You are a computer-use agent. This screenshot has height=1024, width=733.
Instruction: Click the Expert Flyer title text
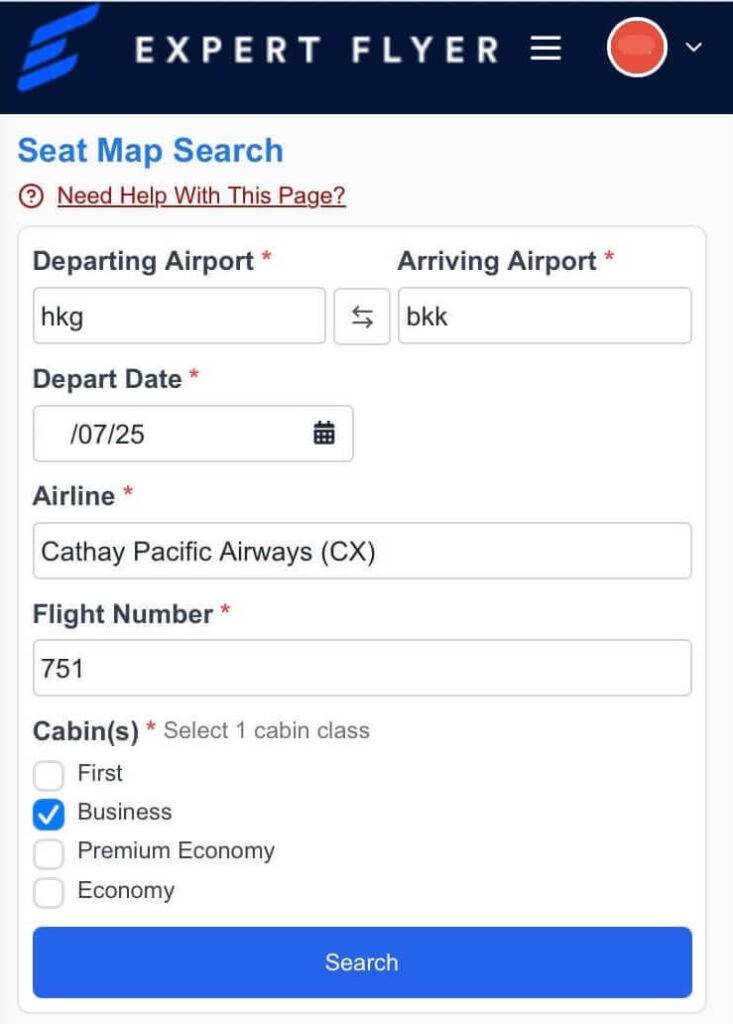tap(316, 49)
